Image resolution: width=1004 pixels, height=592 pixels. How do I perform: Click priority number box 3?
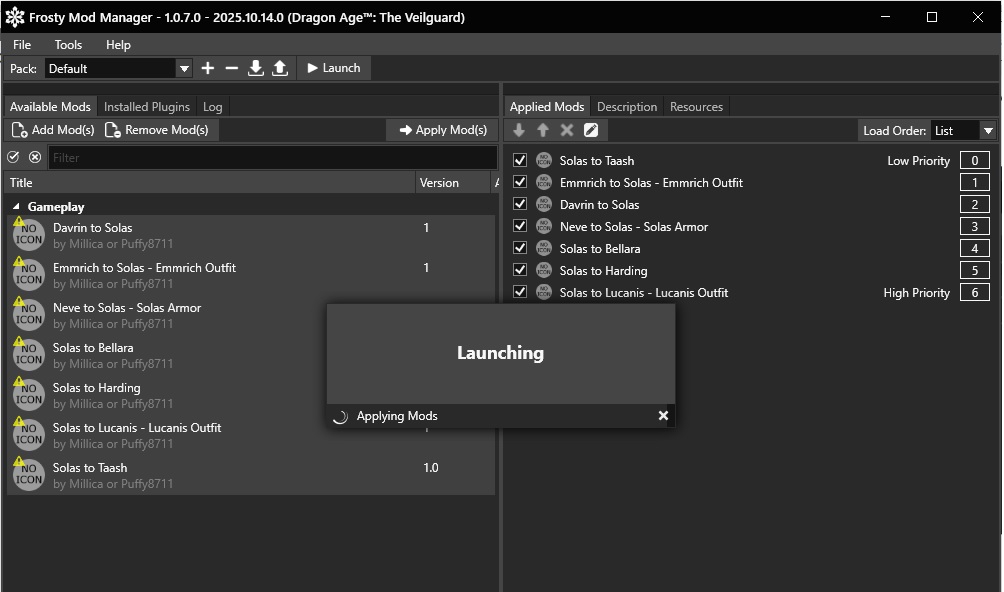975,227
